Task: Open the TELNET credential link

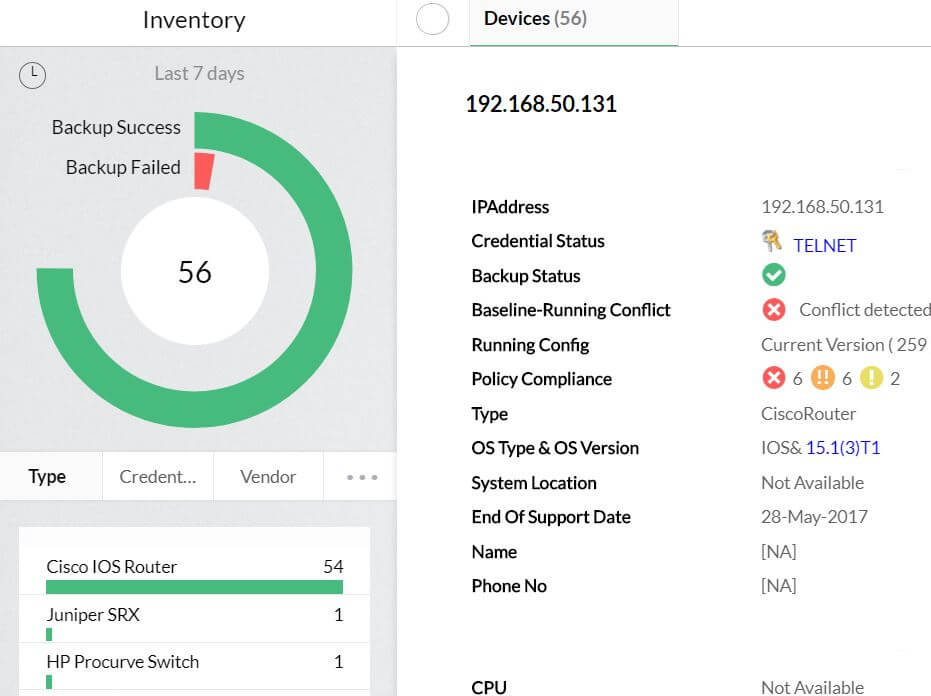Action: pos(824,245)
